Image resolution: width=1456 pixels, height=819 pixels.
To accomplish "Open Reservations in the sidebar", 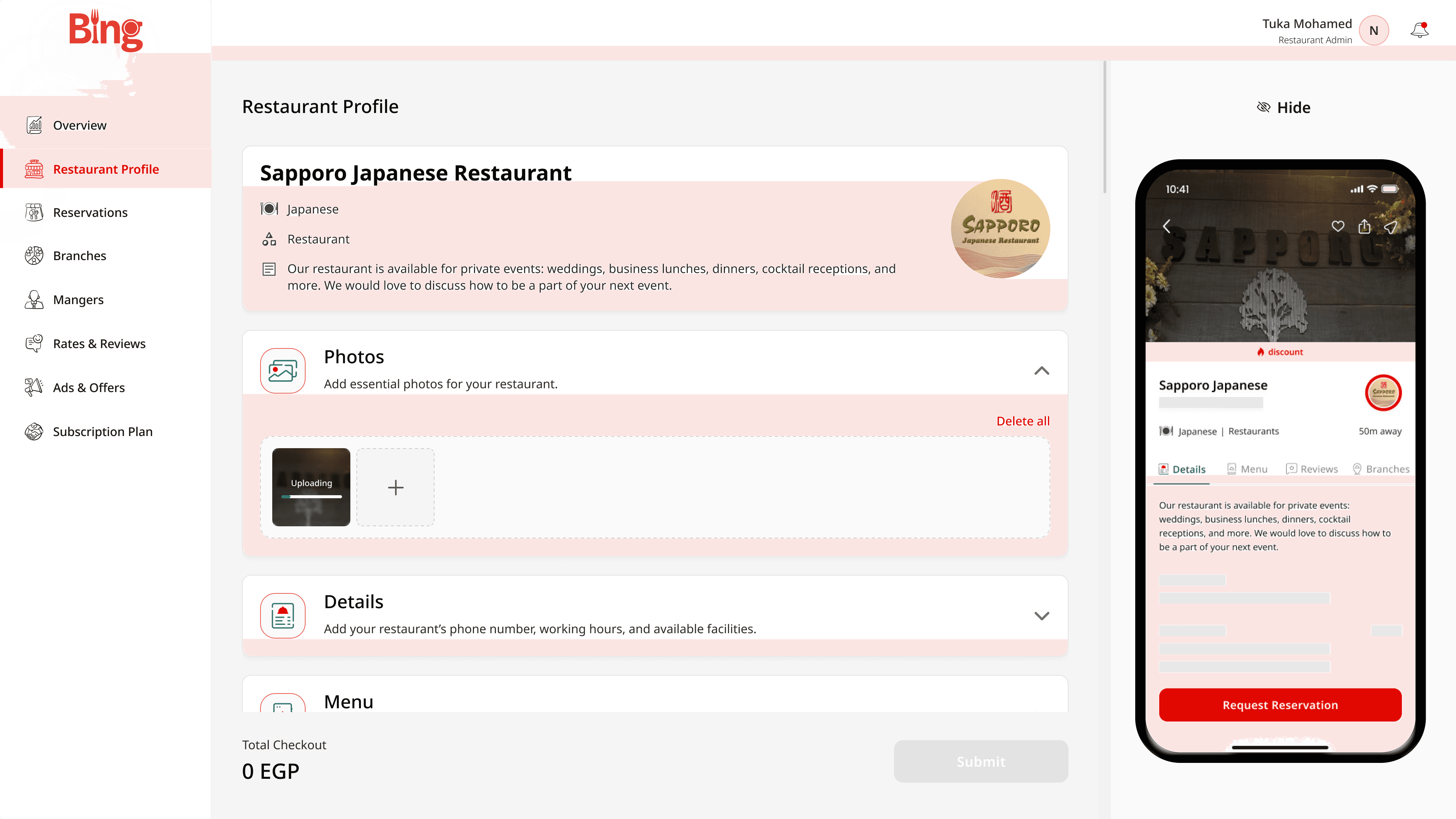I will pyautogui.click(x=90, y=212).
